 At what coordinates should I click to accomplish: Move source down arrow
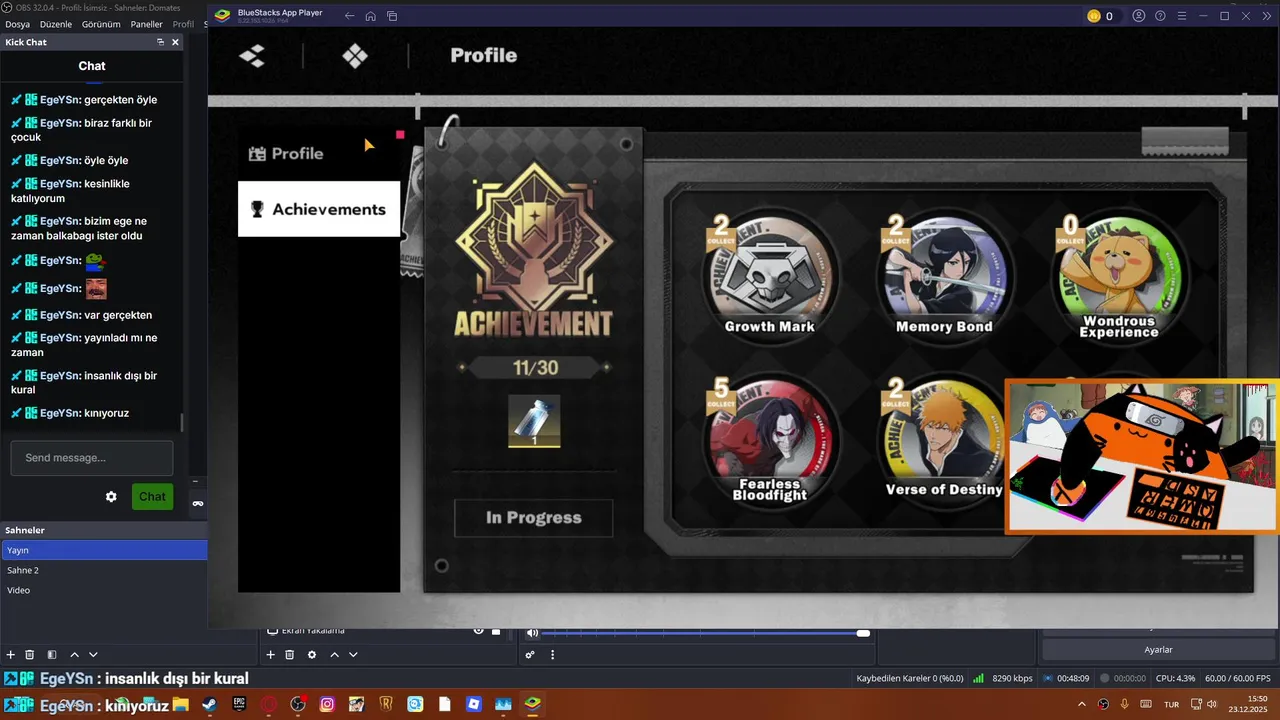click(x=353, y=655)
